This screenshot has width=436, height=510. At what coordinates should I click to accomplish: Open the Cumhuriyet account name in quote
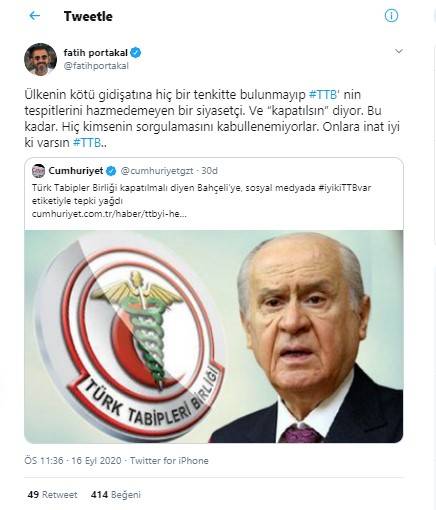click(76, 171)
